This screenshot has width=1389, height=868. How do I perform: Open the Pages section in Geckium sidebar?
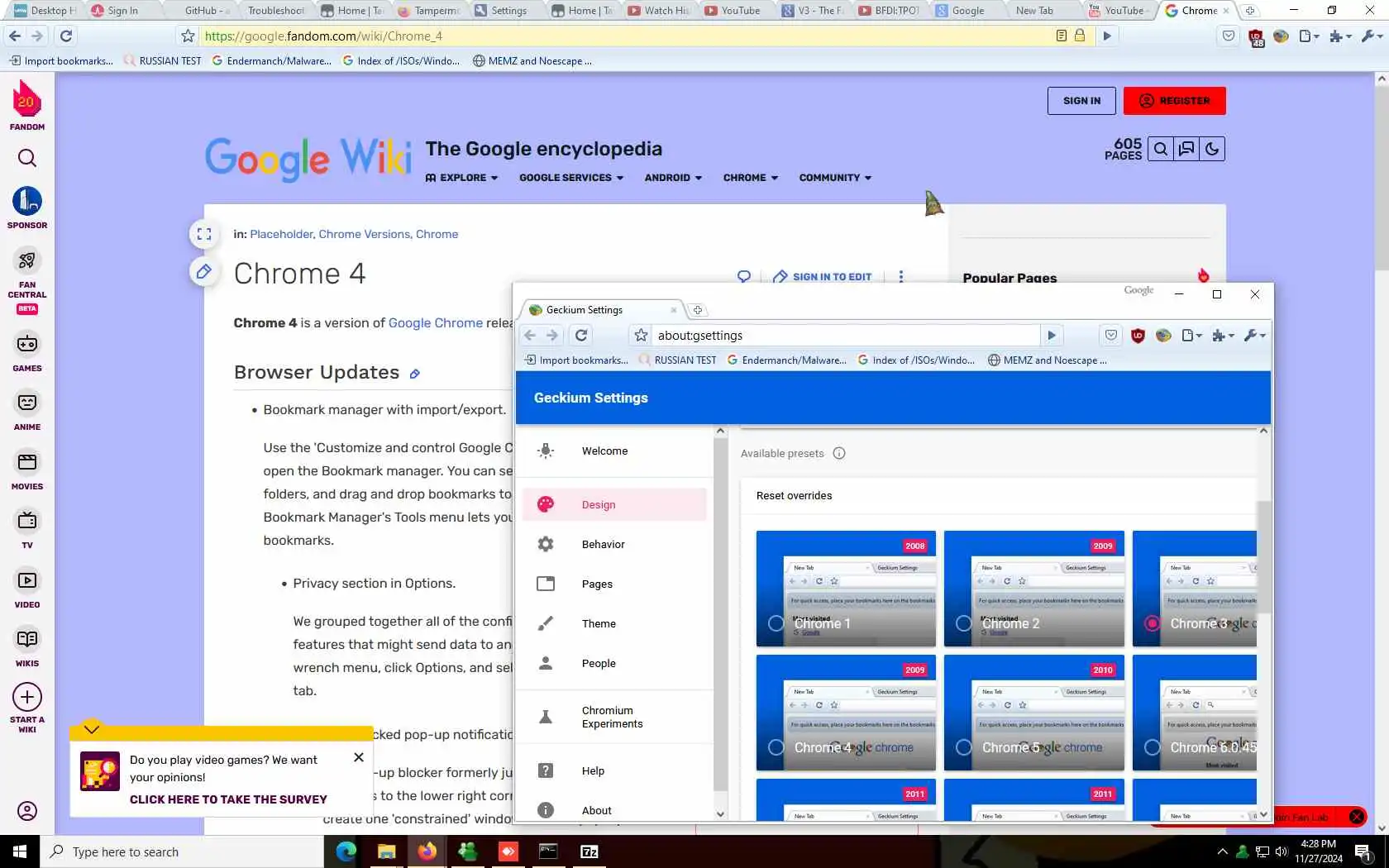tap(614, 584)
